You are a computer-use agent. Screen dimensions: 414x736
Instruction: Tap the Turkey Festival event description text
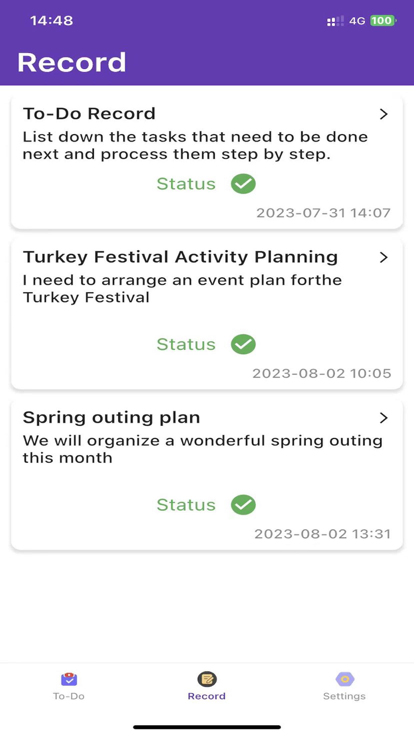[182, 289]
